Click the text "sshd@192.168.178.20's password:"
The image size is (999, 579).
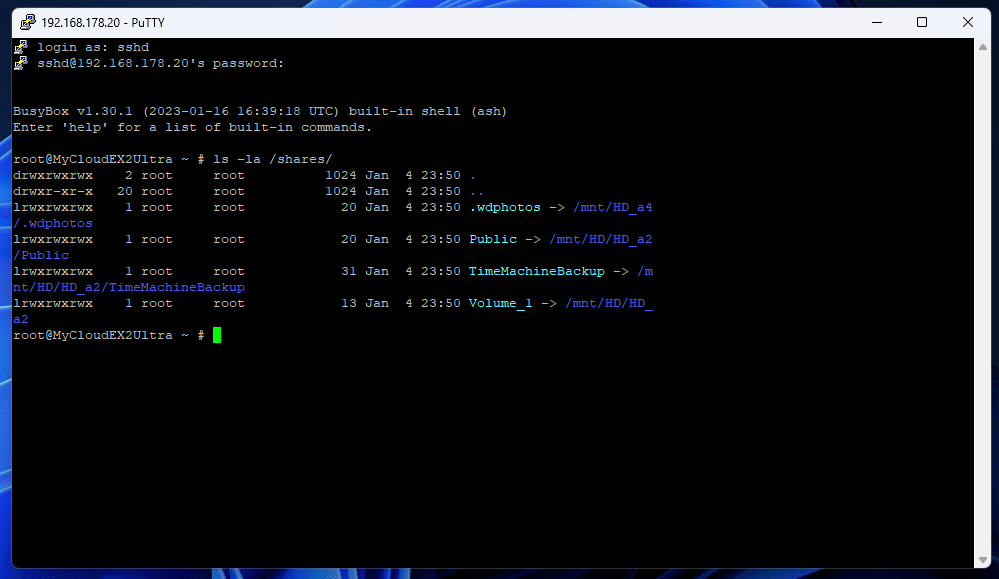(x=161, y=63)
